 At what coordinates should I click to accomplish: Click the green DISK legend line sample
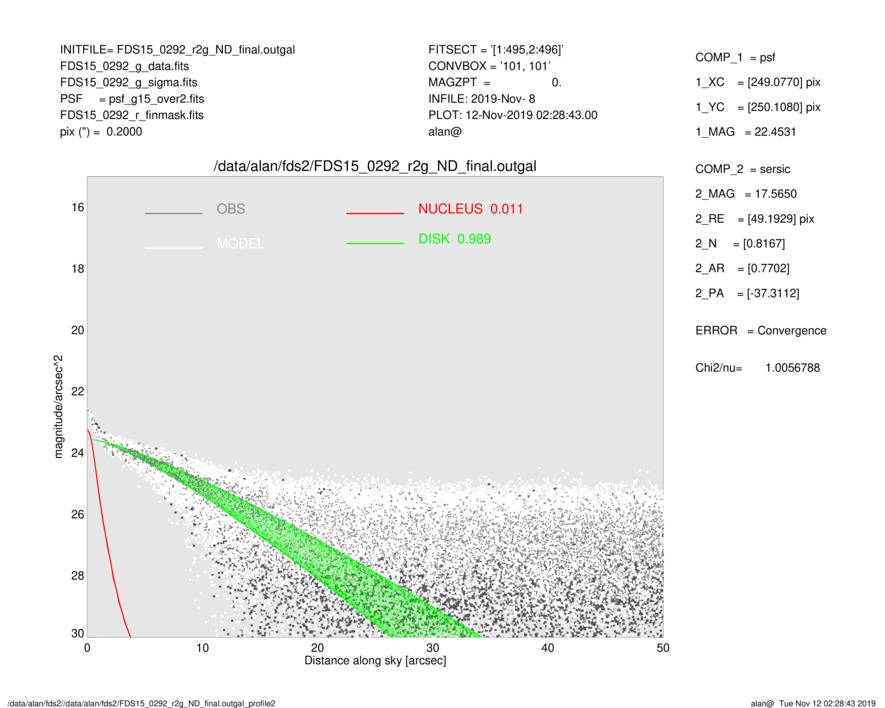[375, 243]
